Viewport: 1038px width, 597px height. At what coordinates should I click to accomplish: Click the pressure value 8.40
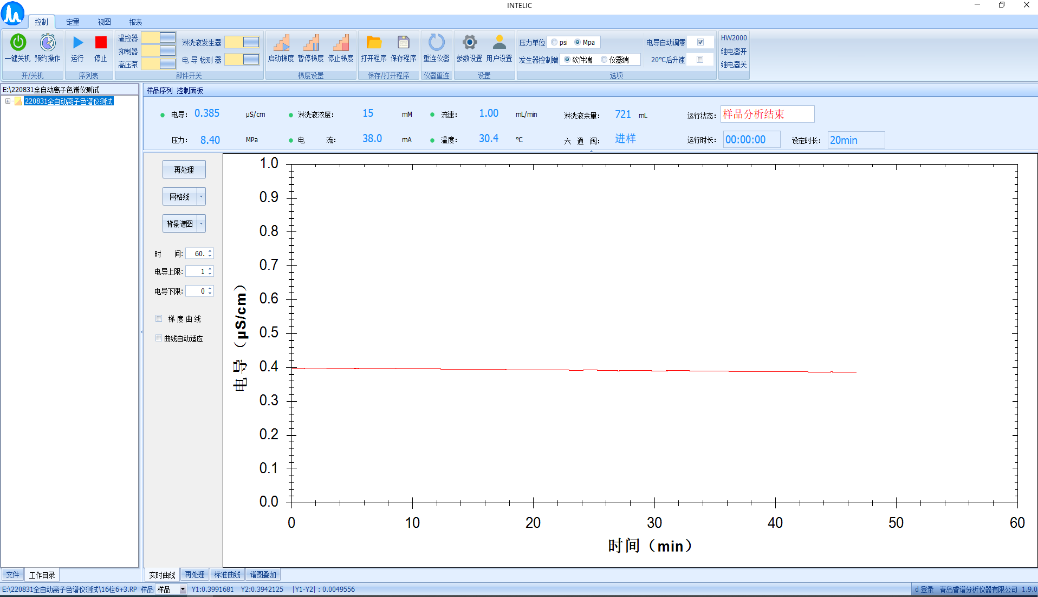click(x=210, y=140)
